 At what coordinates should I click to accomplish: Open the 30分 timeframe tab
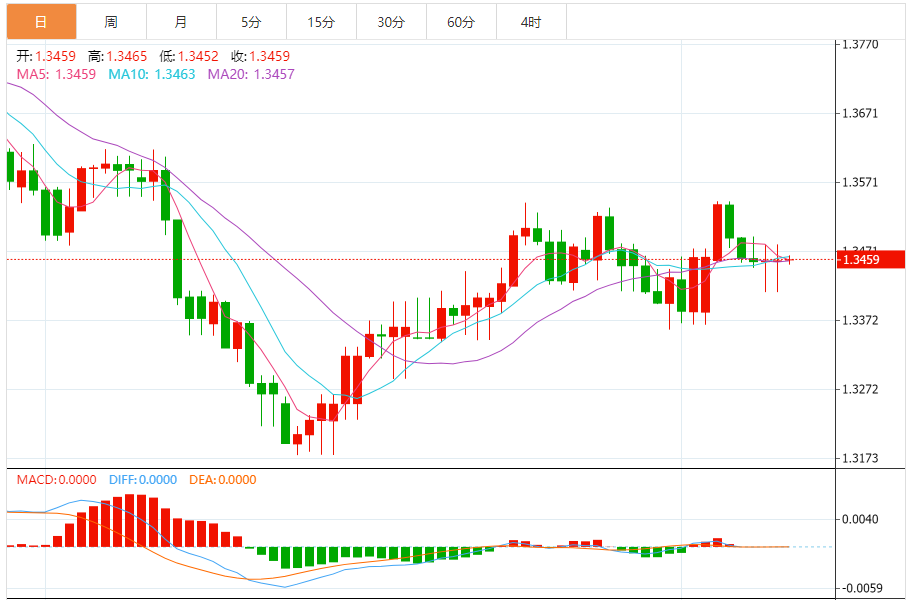(x=391, y=22)
